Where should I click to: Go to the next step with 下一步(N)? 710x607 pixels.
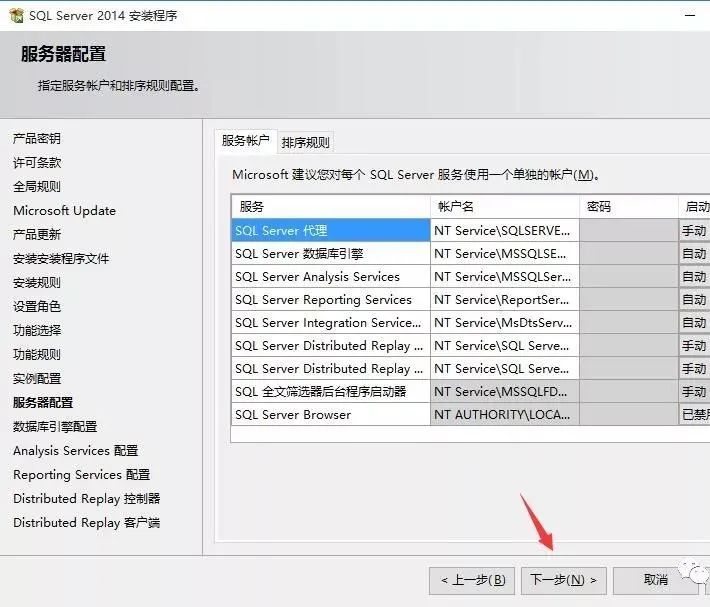point(563,580)
